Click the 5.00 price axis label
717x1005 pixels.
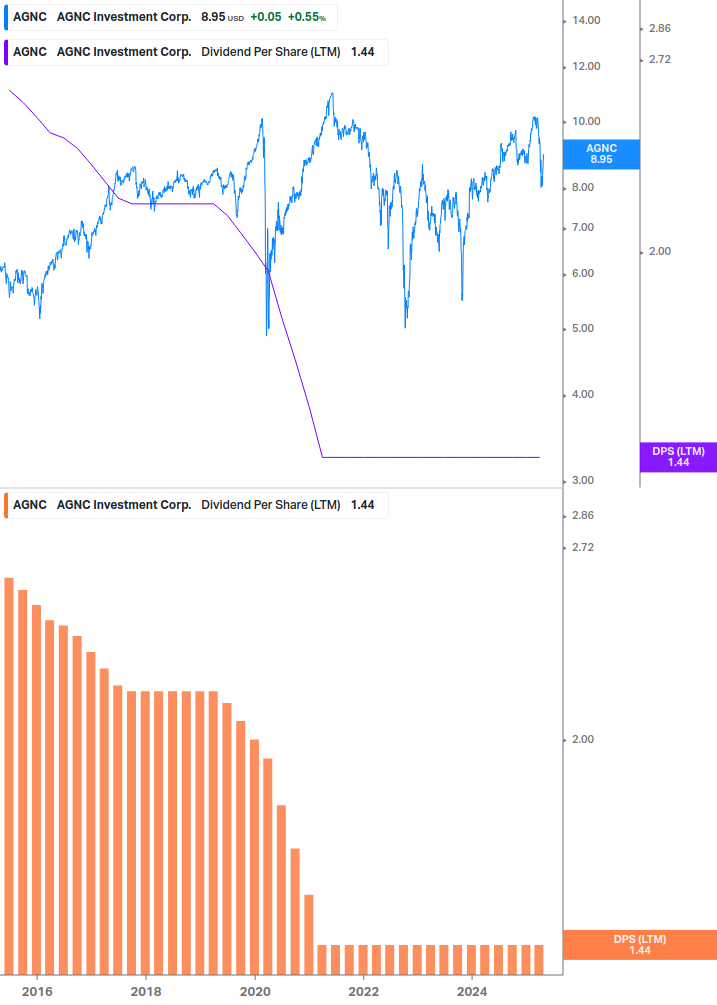click(582, 328)
